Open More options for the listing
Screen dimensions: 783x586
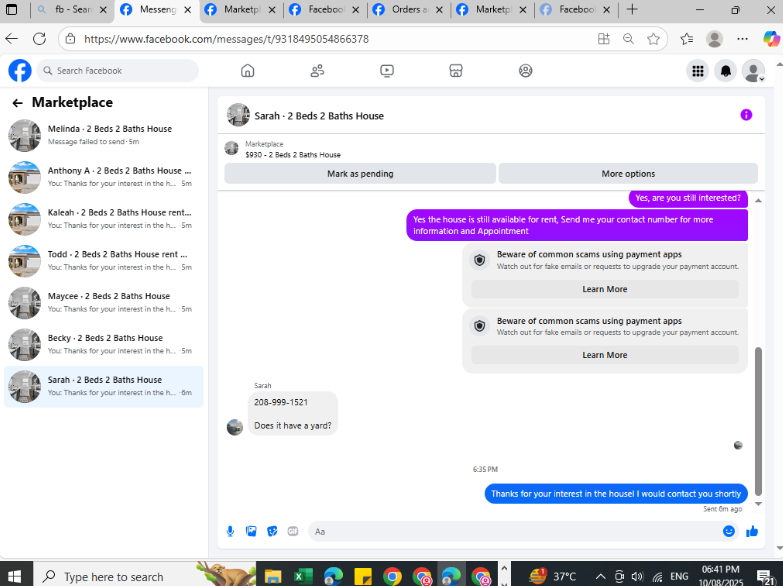(x=628, y=173)
